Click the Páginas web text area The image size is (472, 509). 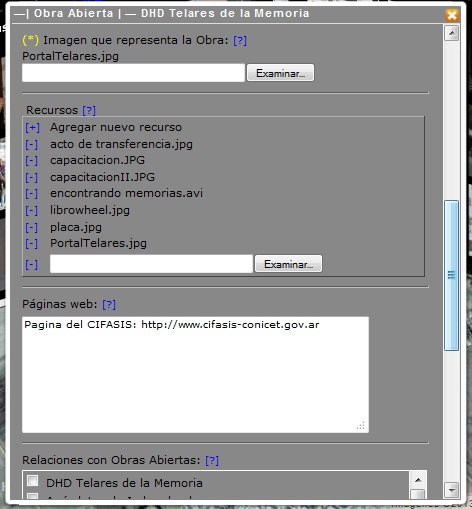coord(195,375)
